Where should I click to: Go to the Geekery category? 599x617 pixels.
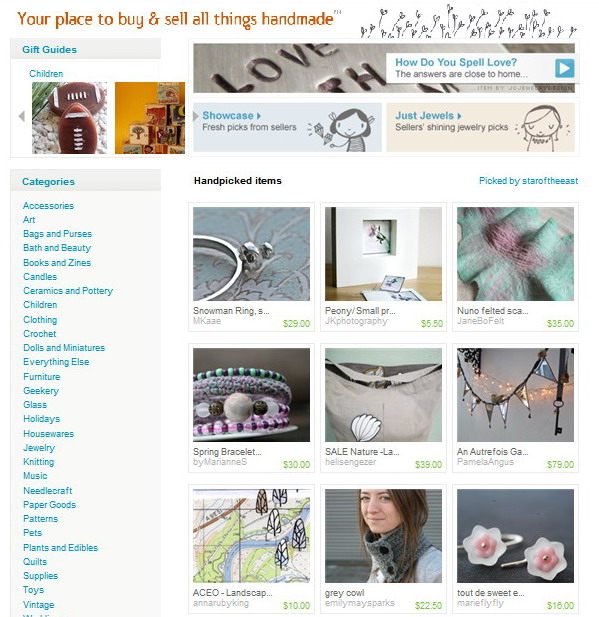[41, 391]
